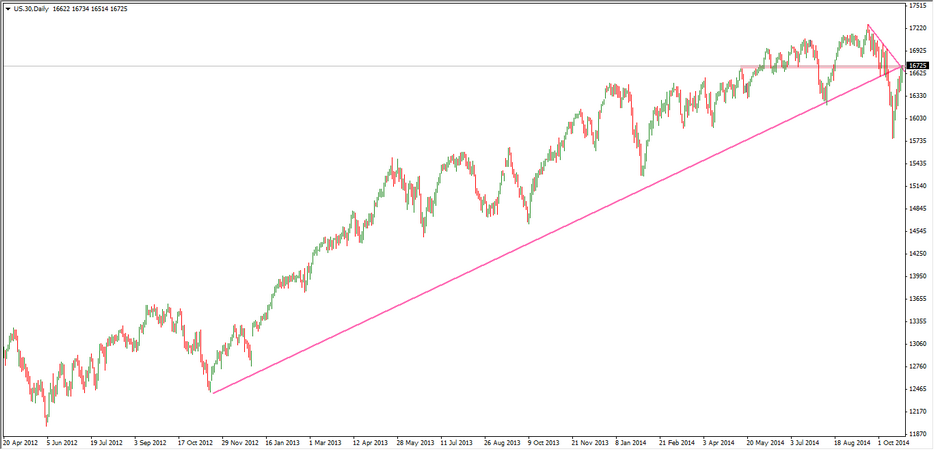Click the 20 Apr 2012 date label
Viewport: 934px width, 450px height.
(21, 440)
